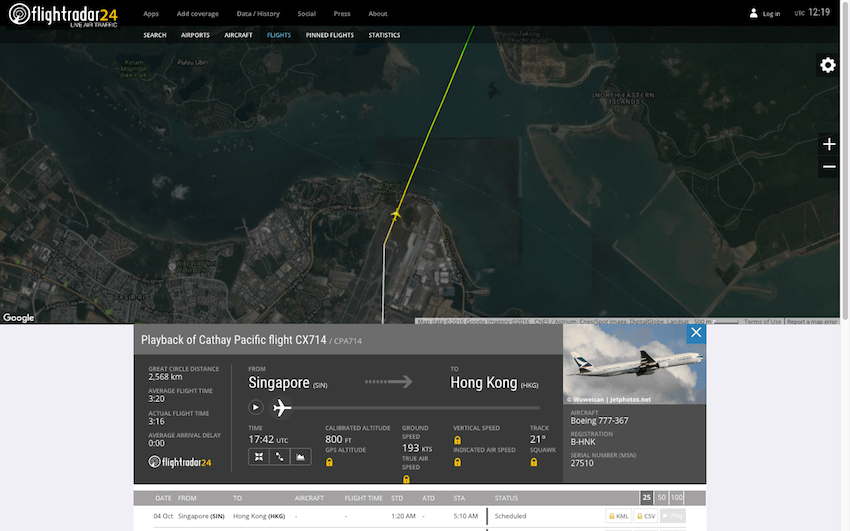The height and width of the screenshot is (531, 850).
Task: Click the Log in user icon
Action: tap(754, 13)
